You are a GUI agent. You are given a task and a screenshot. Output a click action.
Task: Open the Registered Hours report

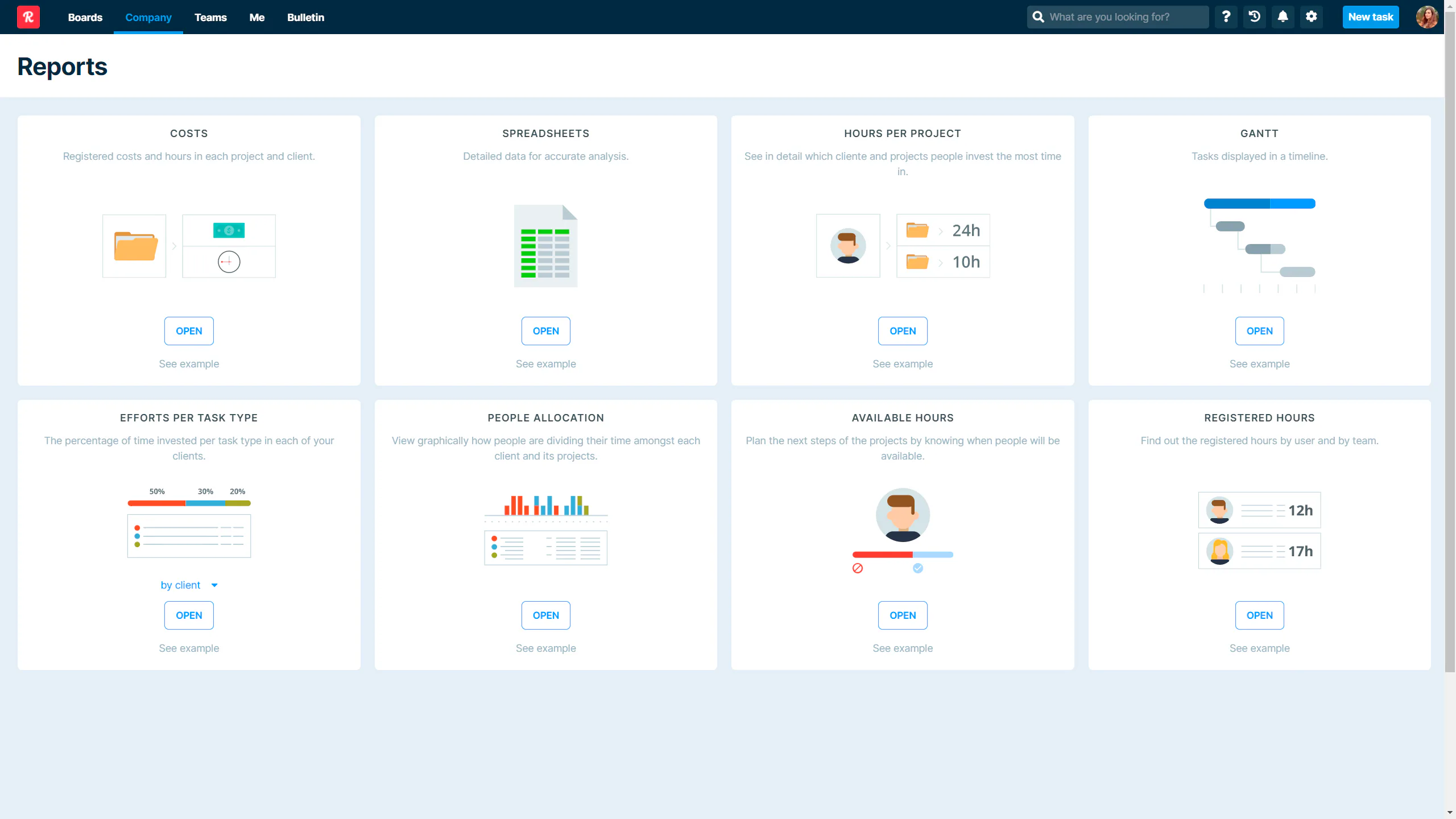tap(1259, 615)
